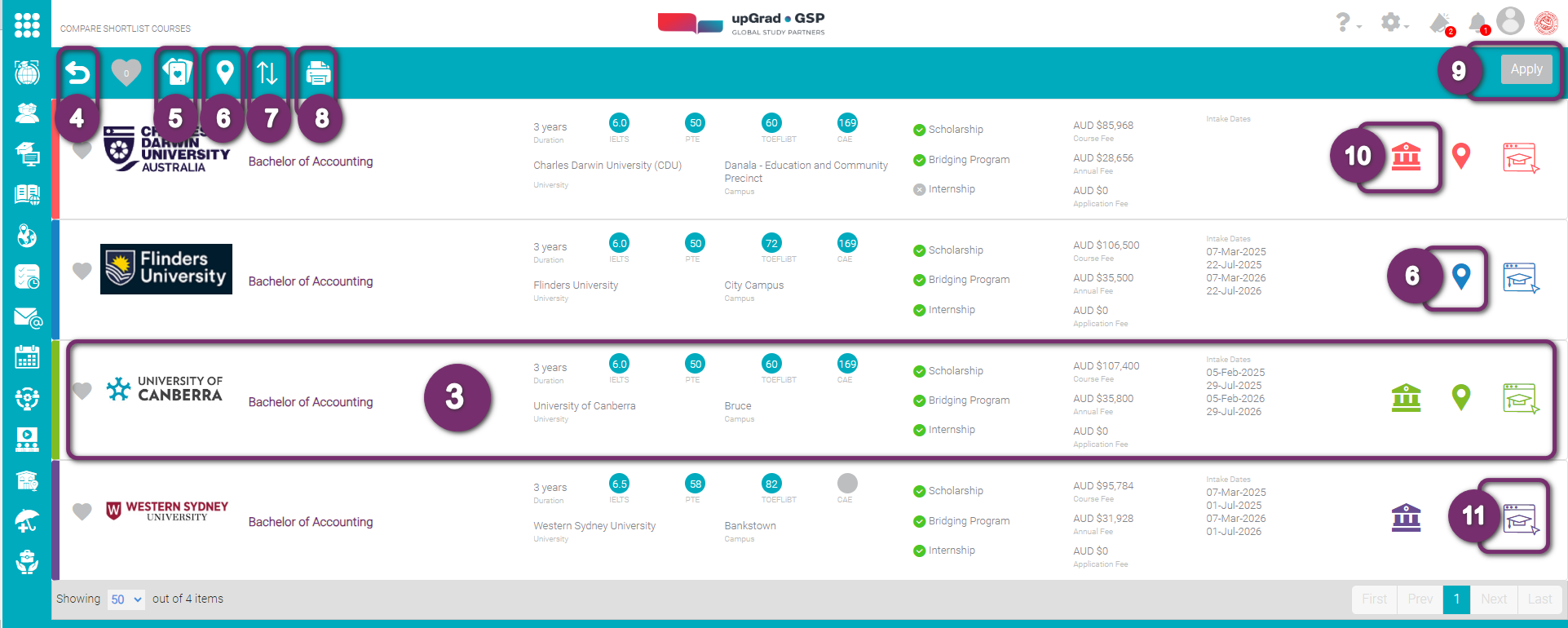Click the Apply button
Screen dimensions: 1568x628
[x=1526, y=69]
